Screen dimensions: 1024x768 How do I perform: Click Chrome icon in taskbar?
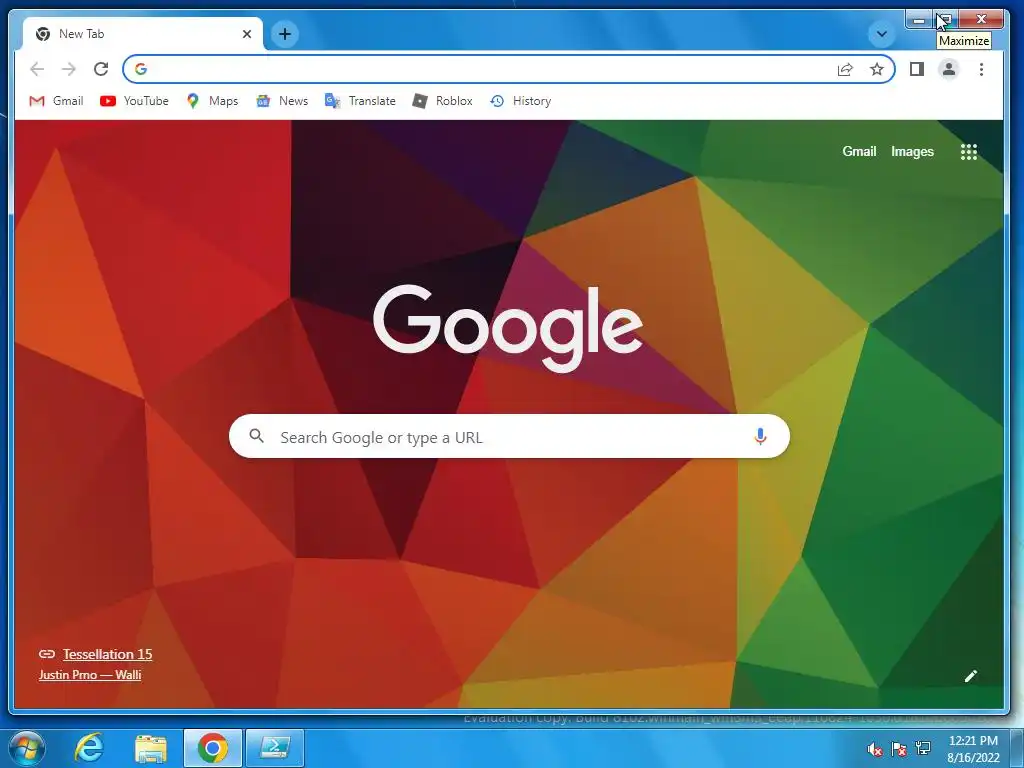[x=213, y=748]
